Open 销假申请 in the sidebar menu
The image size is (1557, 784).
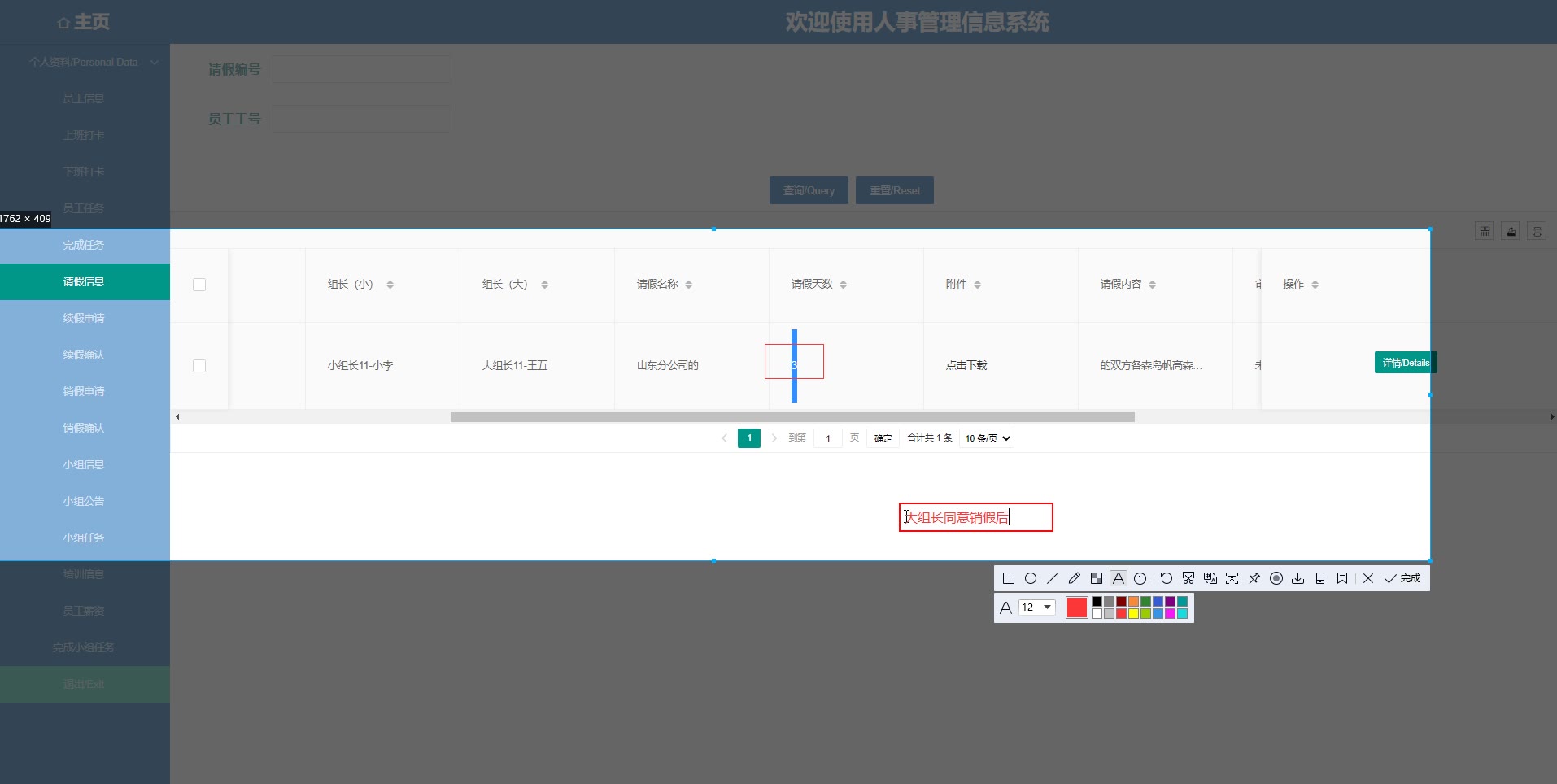(84, 391)
